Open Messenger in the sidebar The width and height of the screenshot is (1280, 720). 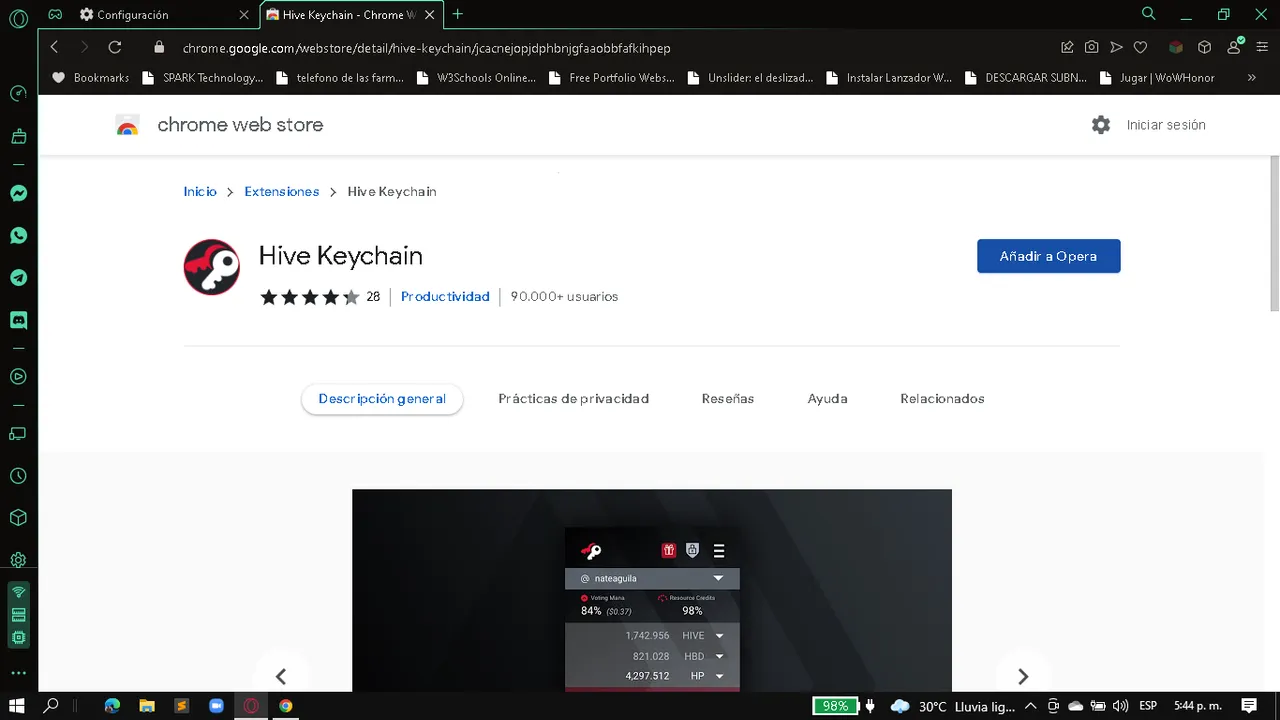click(18, 194)
